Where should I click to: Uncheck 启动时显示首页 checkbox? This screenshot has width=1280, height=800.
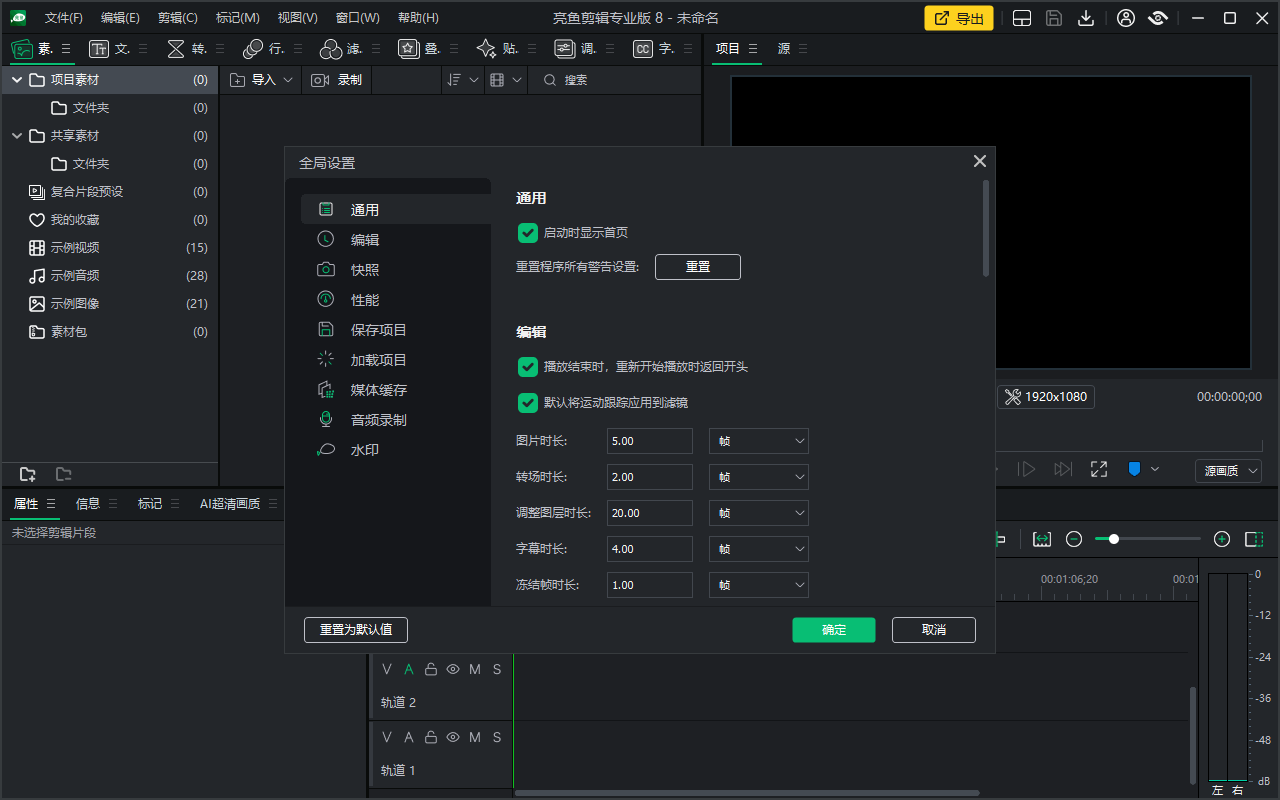(x=528, y=233)
